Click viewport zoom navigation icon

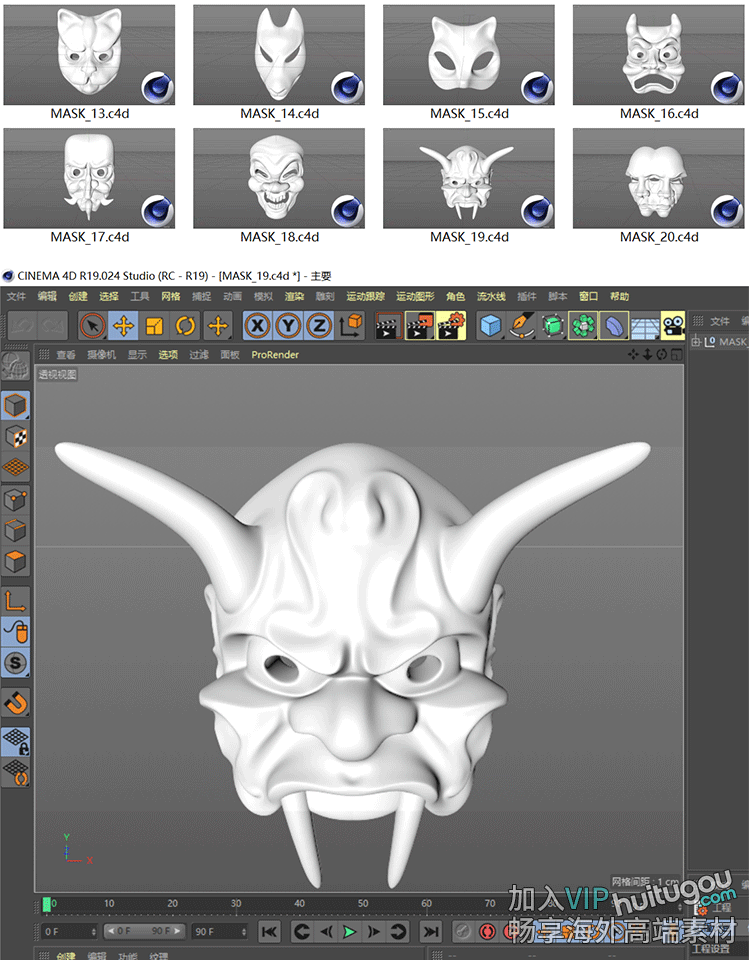(647, 354)
